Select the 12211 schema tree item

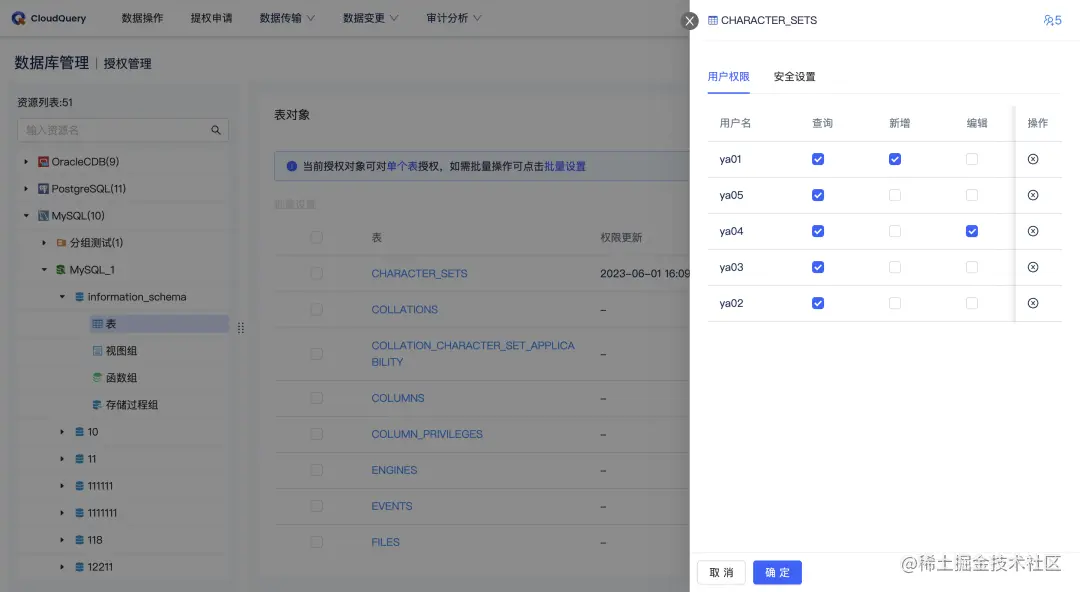pos(100,567)
